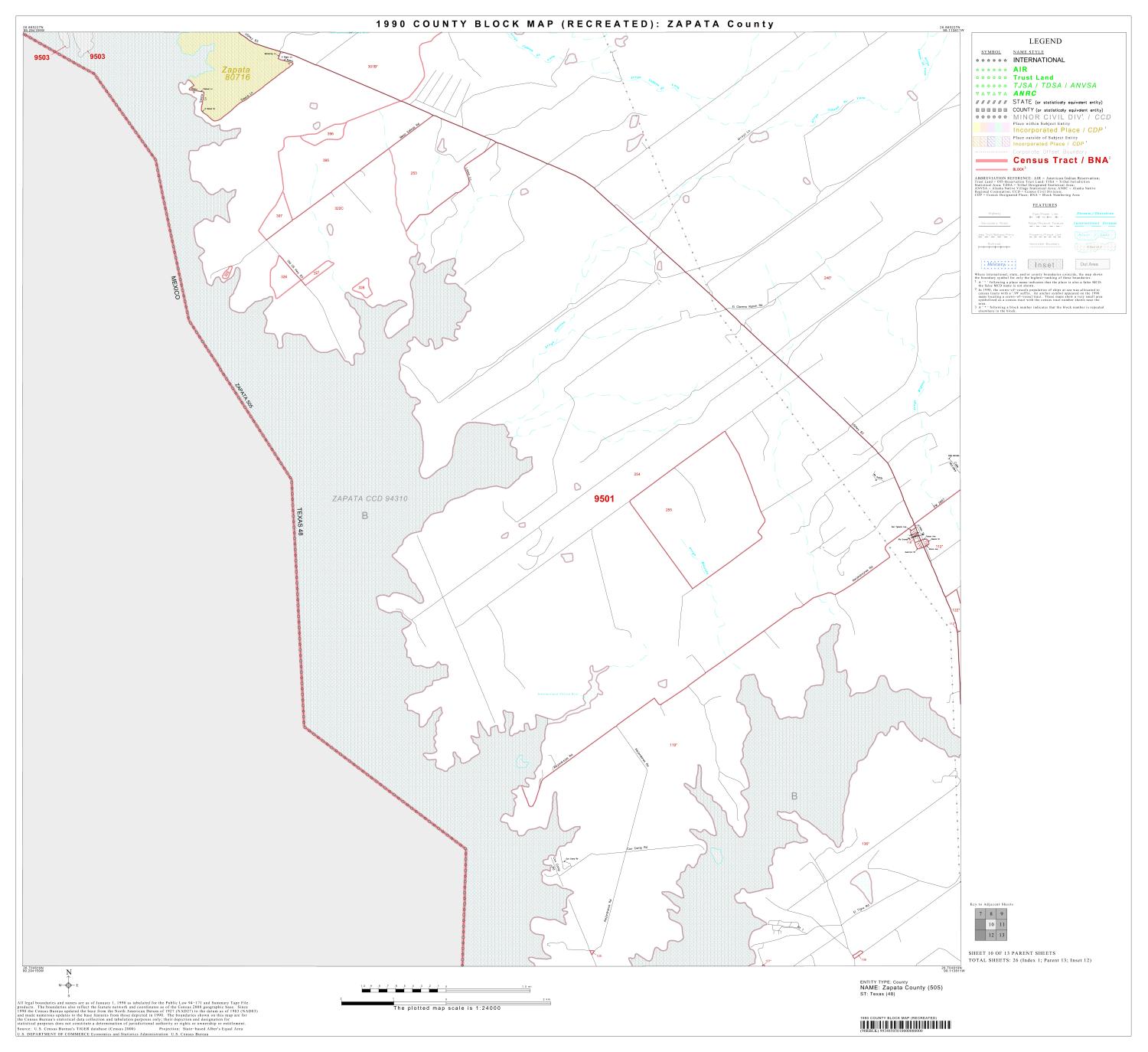Click the north arrow compass rose
The image size is (1148, 1052).
[69, 984]
